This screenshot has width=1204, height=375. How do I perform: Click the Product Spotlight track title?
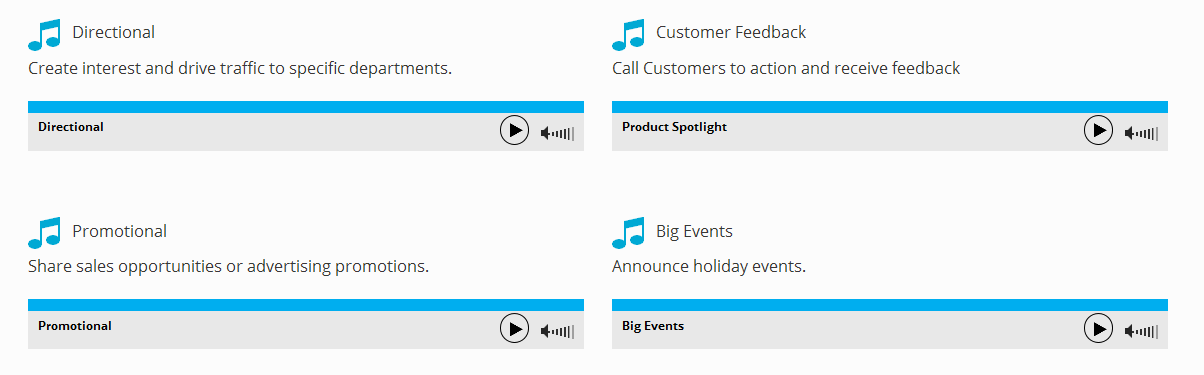pos(674,127)
